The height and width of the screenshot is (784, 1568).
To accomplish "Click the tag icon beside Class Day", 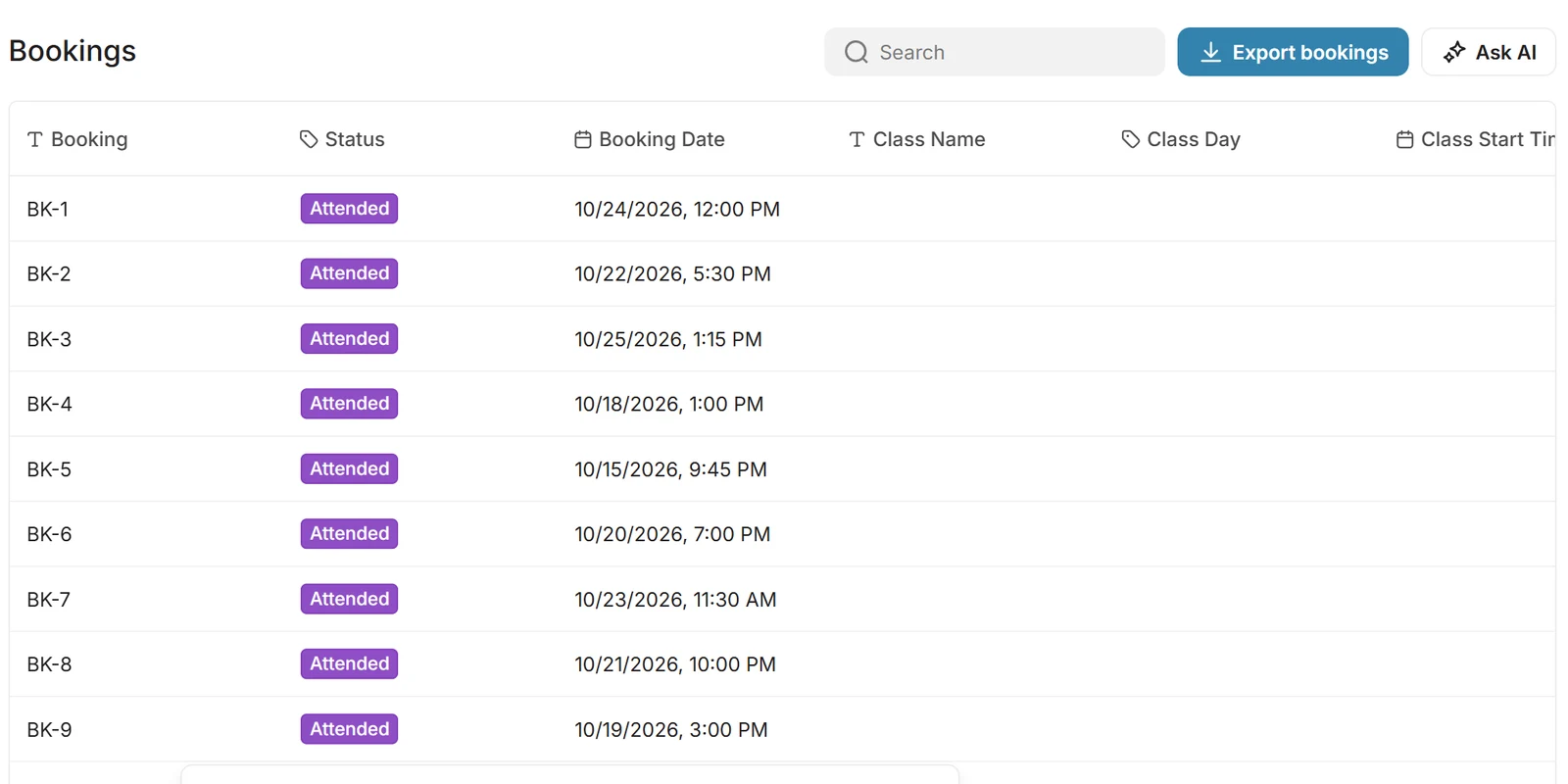I will pyautogui.click(x=1131, y=139).
